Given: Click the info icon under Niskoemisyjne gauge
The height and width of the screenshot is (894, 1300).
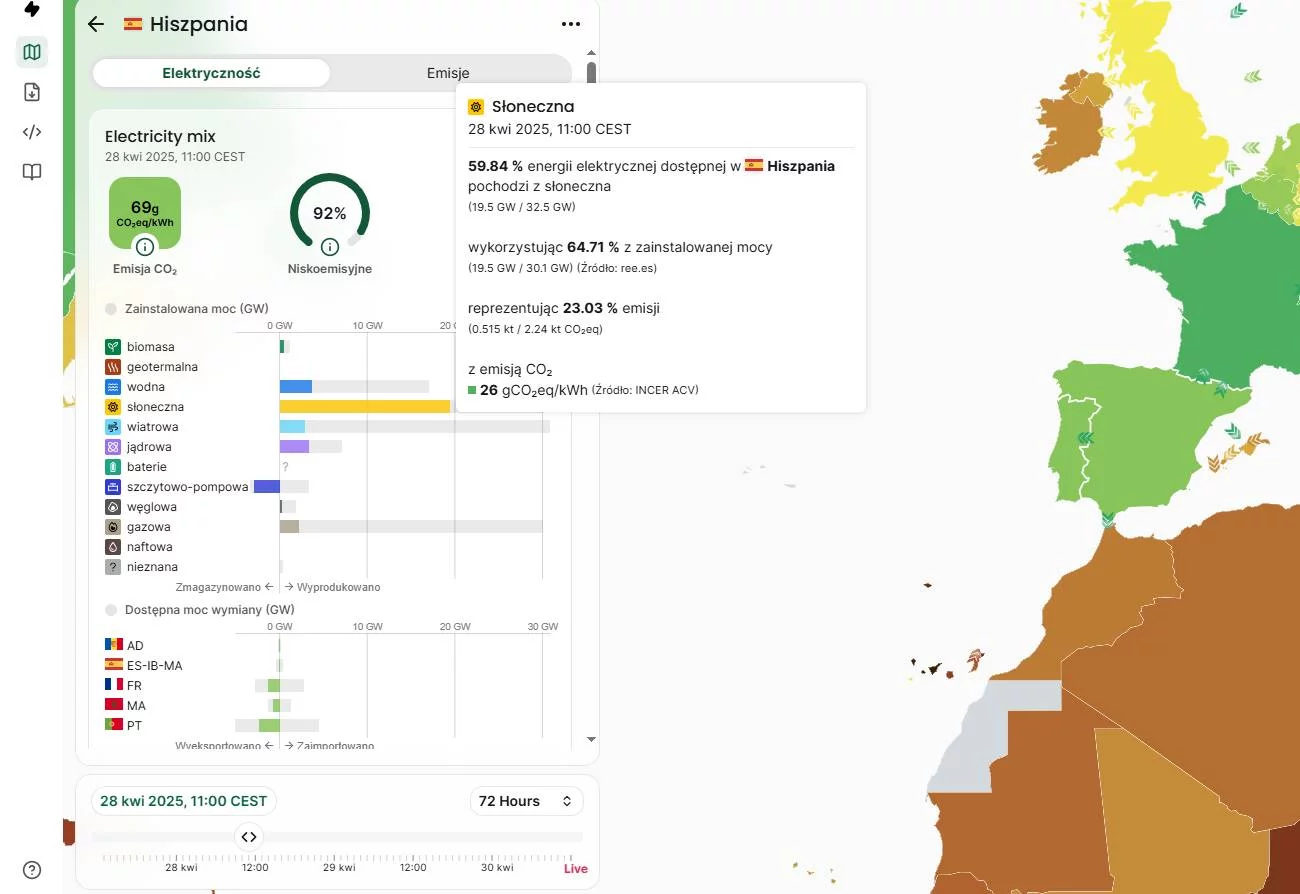Looking at the screenshot, I should 330,247.
